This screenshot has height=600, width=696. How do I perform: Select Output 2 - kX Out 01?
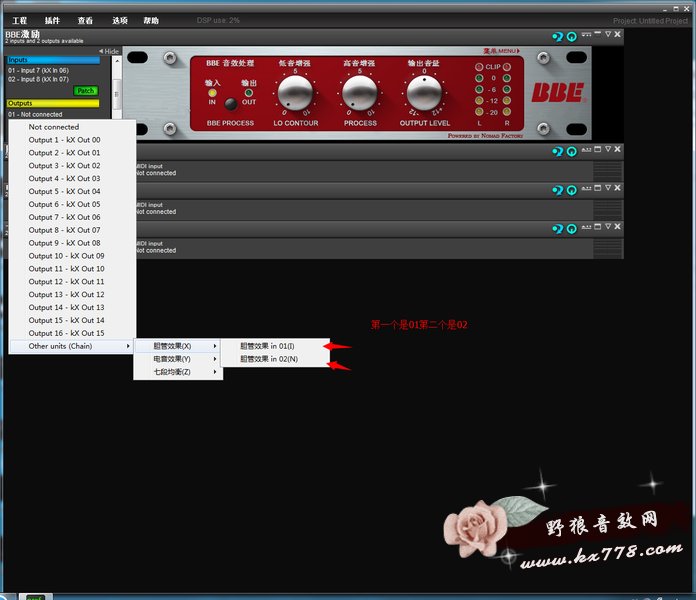click(x=72, y=153)
